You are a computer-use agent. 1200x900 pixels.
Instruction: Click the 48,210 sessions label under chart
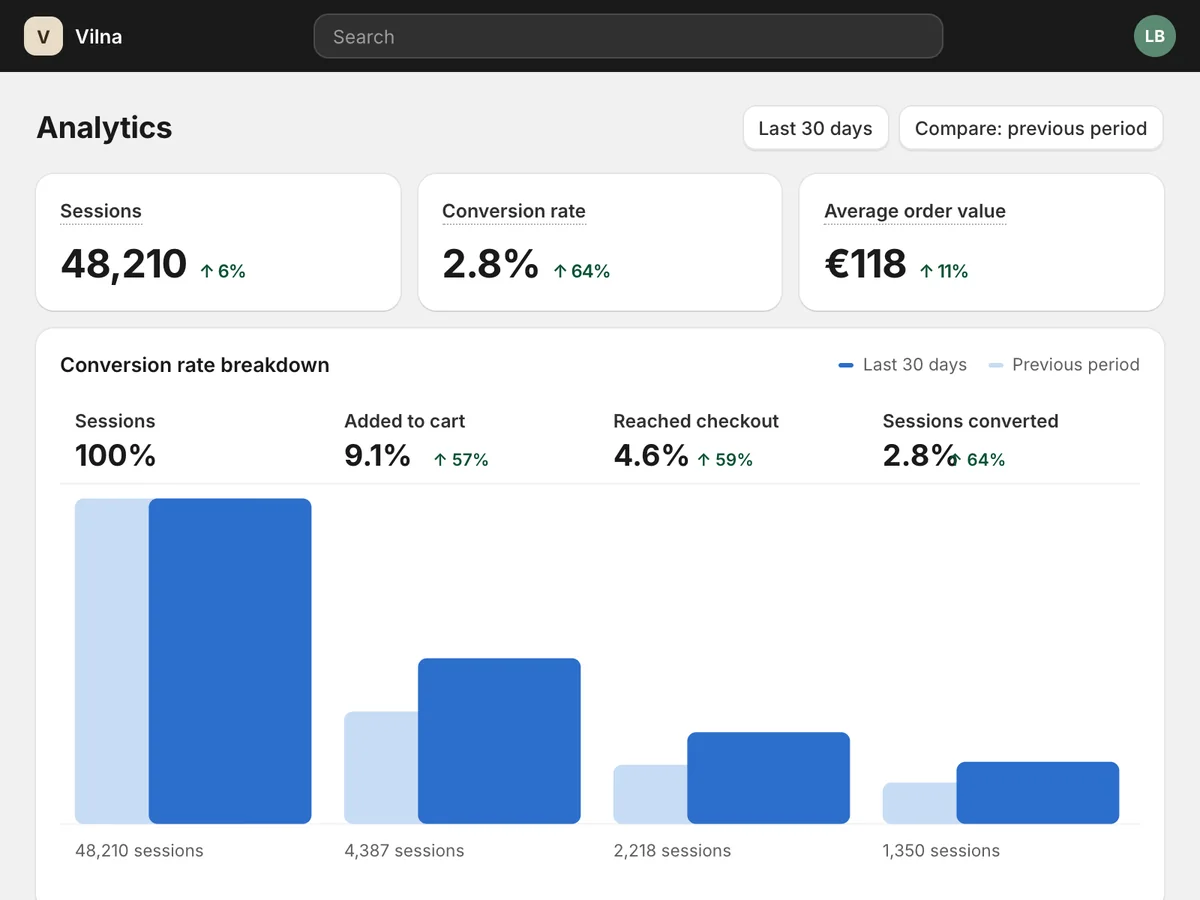(x=139, y=851)
